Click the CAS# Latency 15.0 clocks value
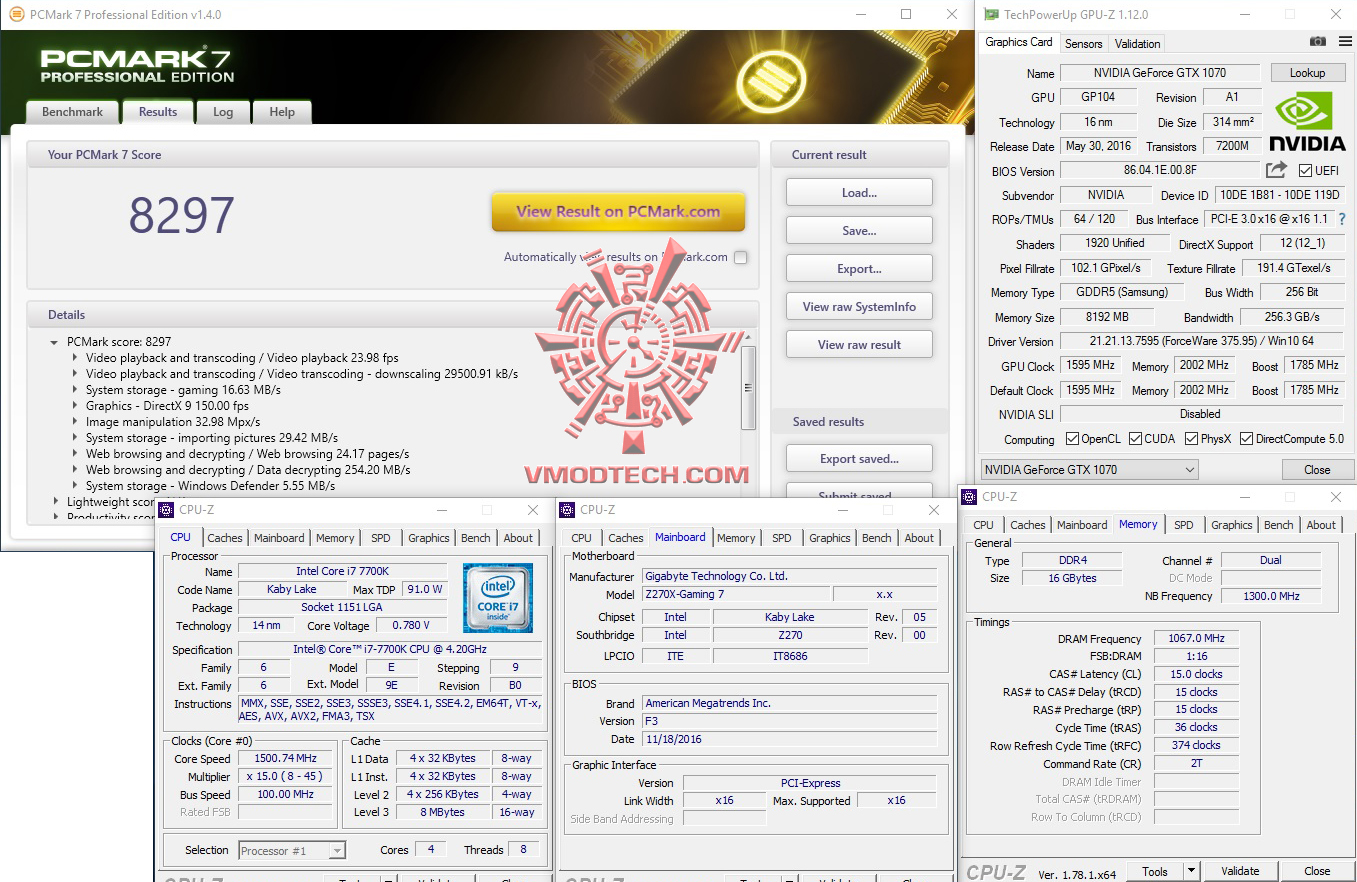Image resolution: width=1357 pixels, height=882 pixels. tap(1196, 674)
